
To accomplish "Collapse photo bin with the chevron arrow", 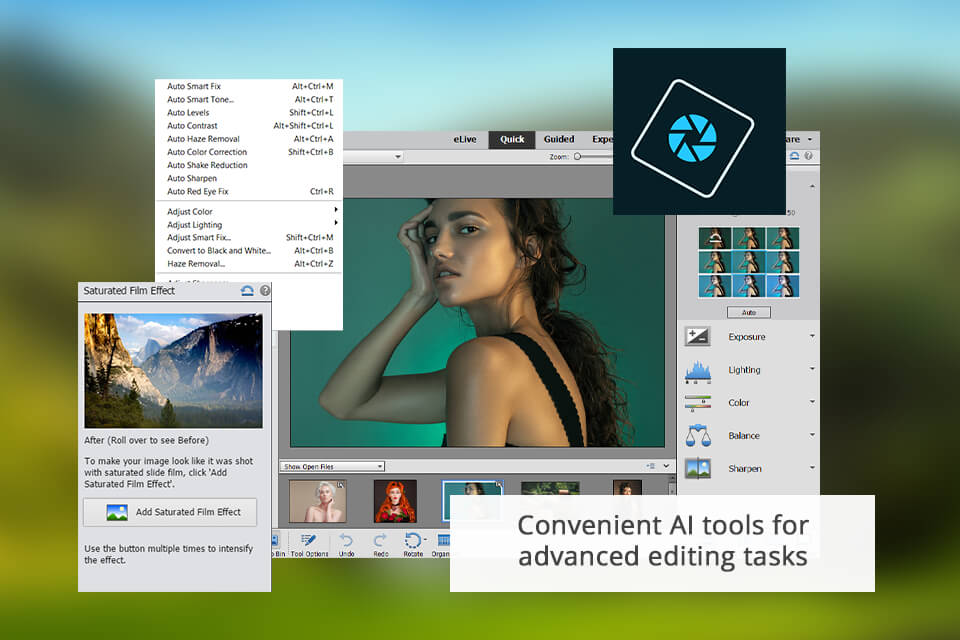I will 666,466.
